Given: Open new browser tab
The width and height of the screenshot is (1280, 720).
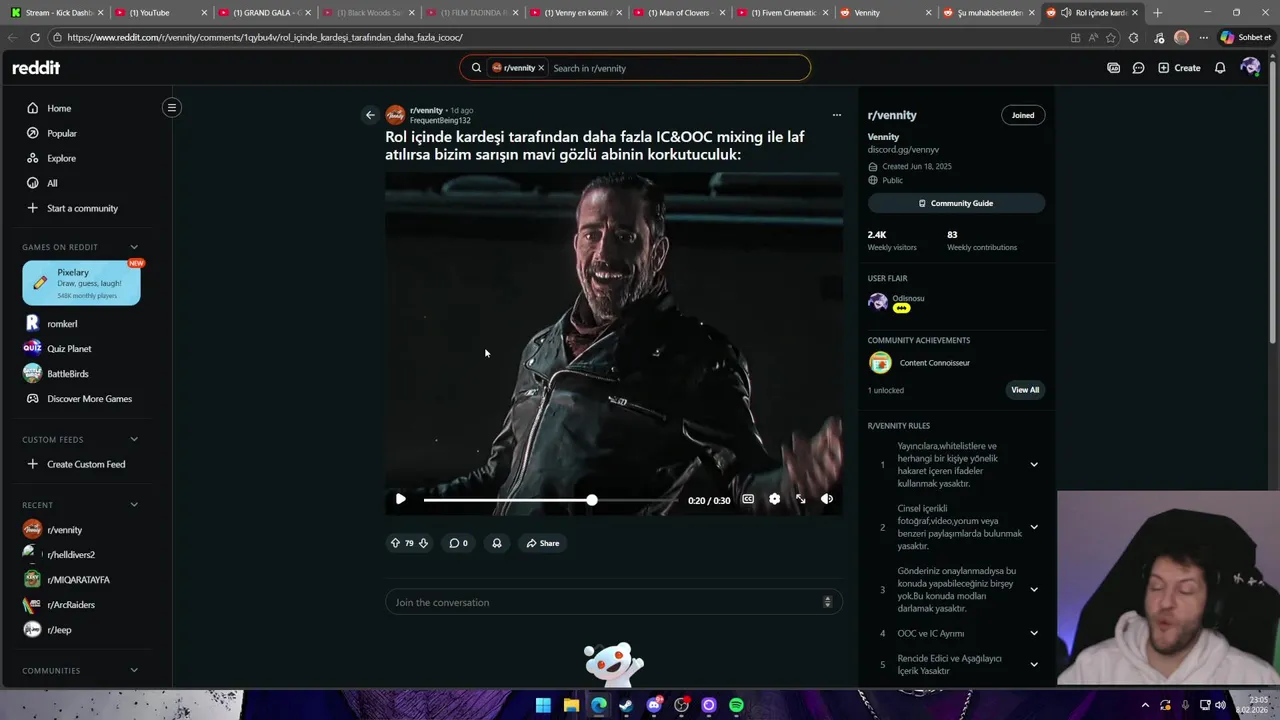Looking at the screenshot, I should (x=1158, y=12).
